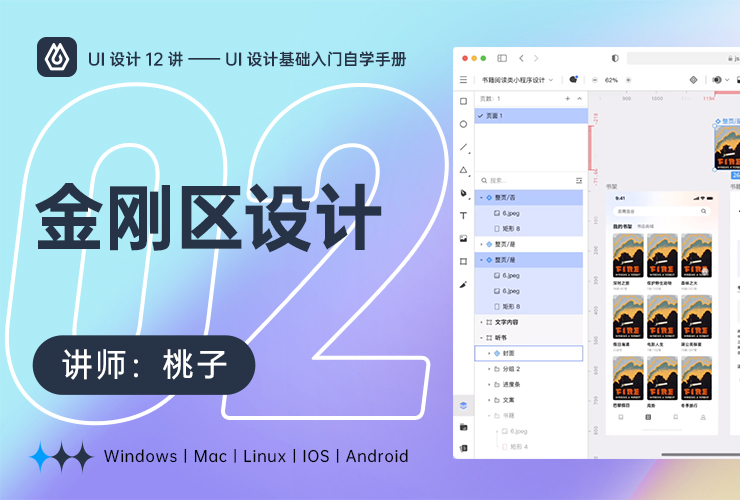Click the profile icon in mockup bottom nav

[x=703, y=417]
